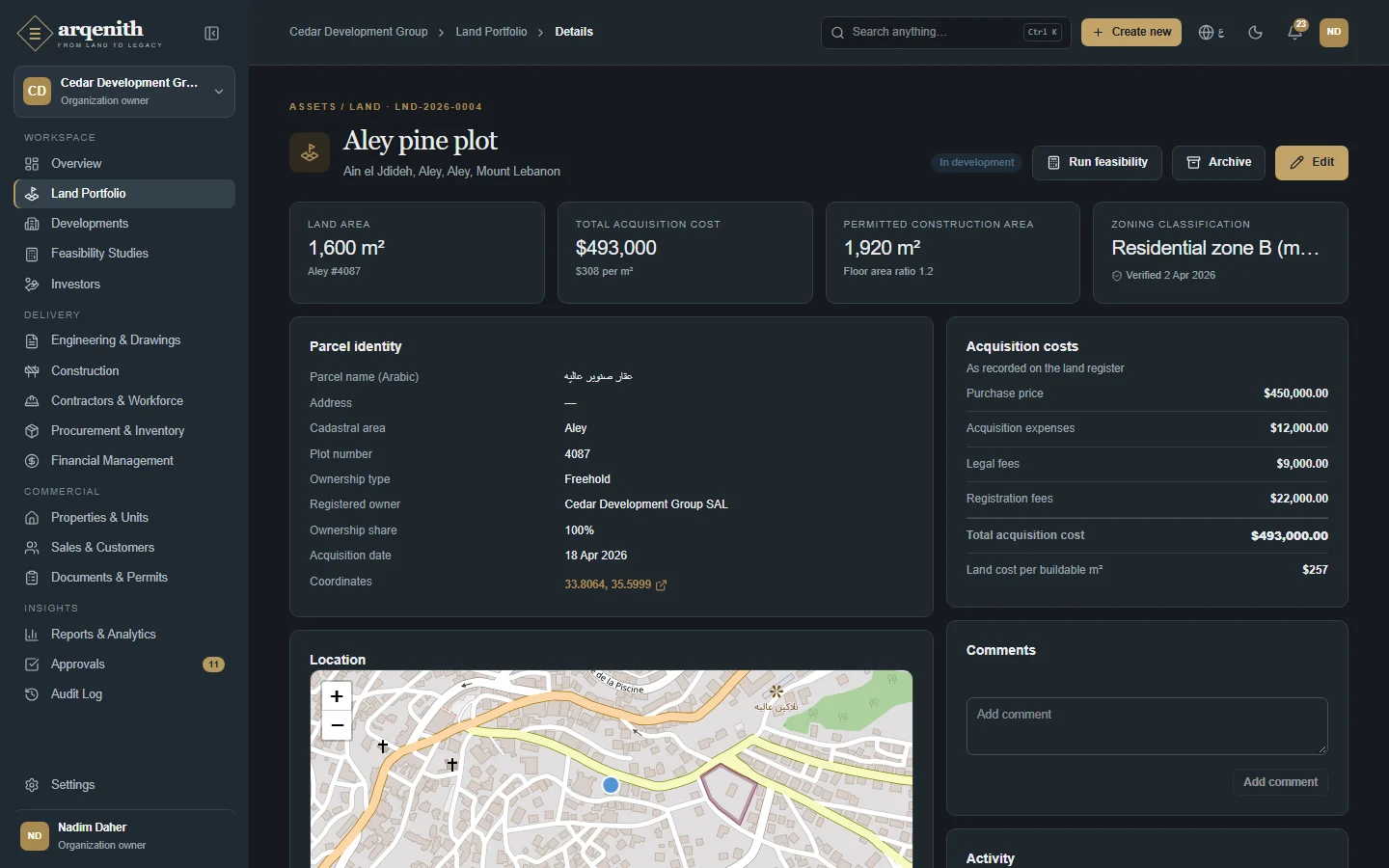Open Overview in the sidebar
The width and height of the screenshot is (1389, 868).
pyautogui.click(x=124, y=164)
